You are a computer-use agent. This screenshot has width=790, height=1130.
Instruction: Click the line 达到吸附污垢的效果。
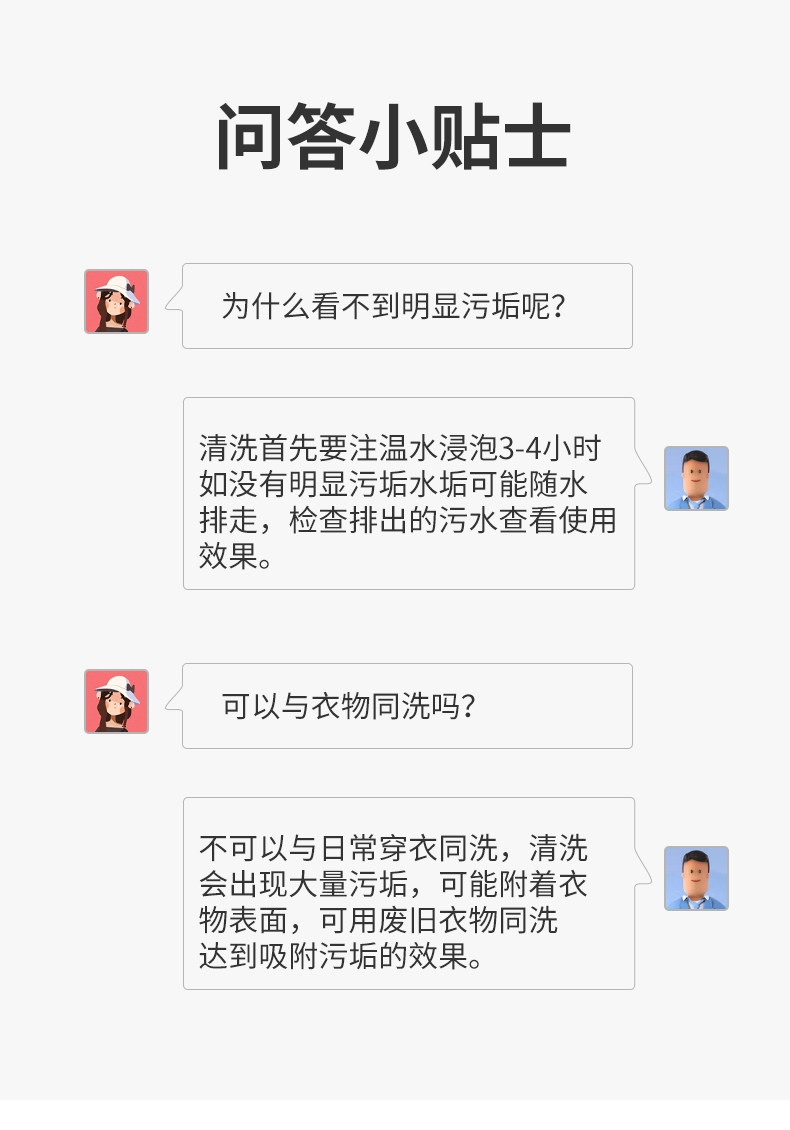point(342,957)
